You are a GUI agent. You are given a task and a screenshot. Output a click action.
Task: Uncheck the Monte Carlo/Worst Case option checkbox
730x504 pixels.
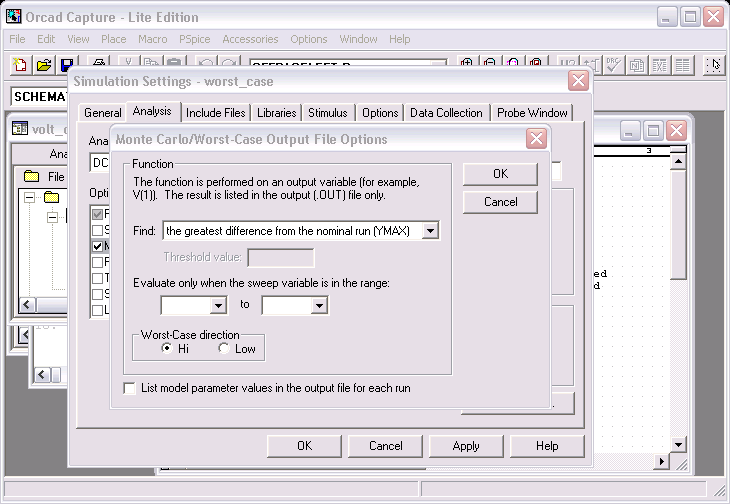(x=97, y=246)
